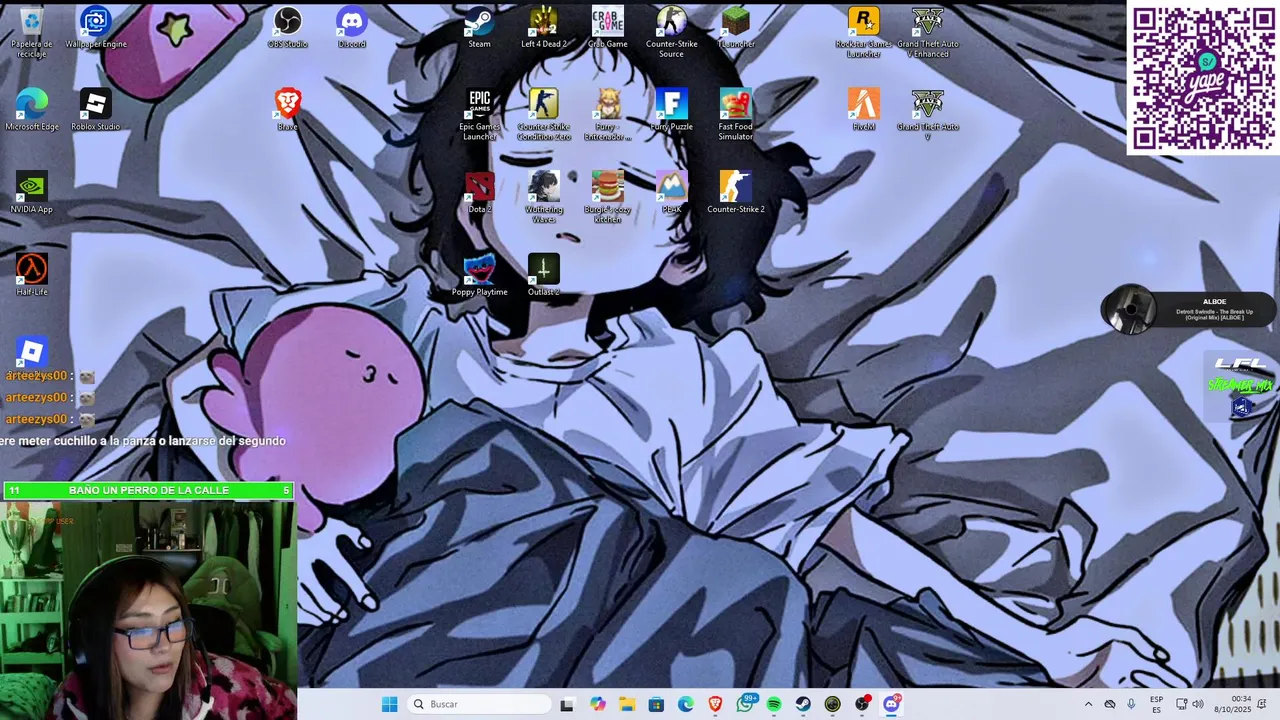Select the Counter-Strike Condition Zero icon
Image resolution: width=1280 pixels, height=720 pixels.
(x=544, y=115)
